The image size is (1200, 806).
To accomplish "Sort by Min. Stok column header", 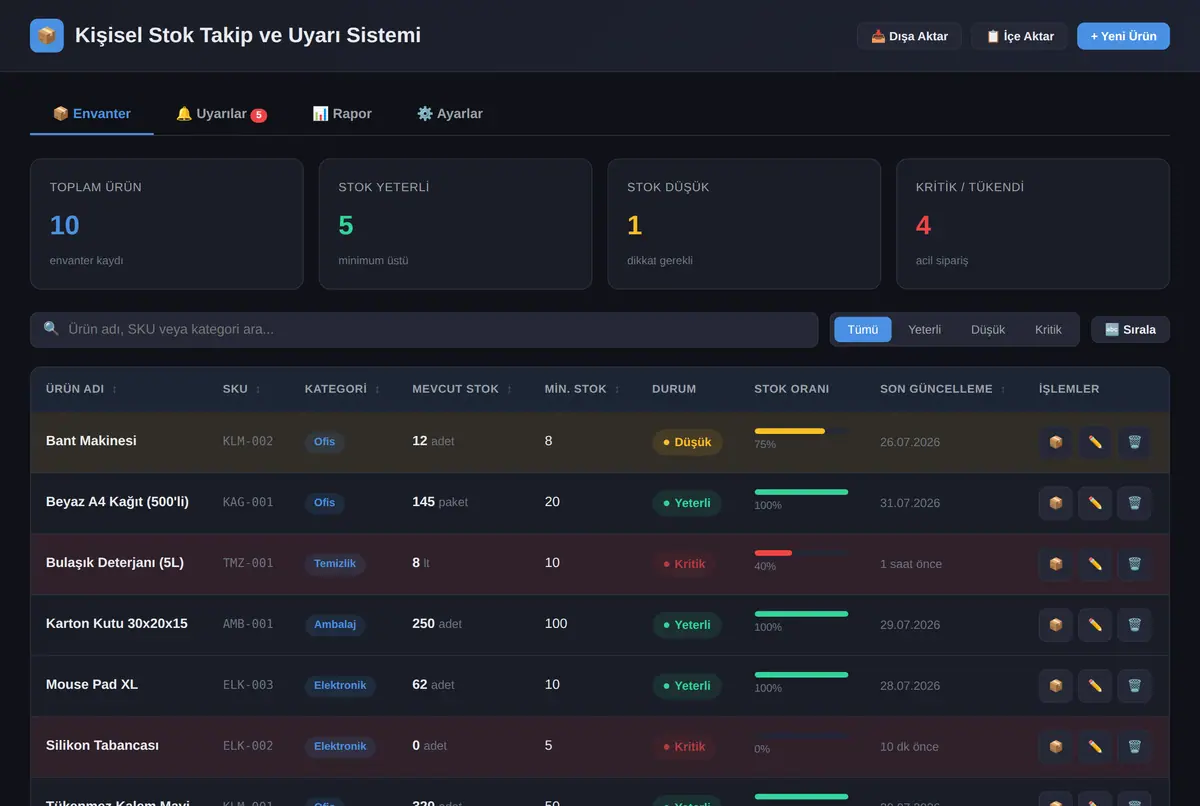I will point(582,389).
